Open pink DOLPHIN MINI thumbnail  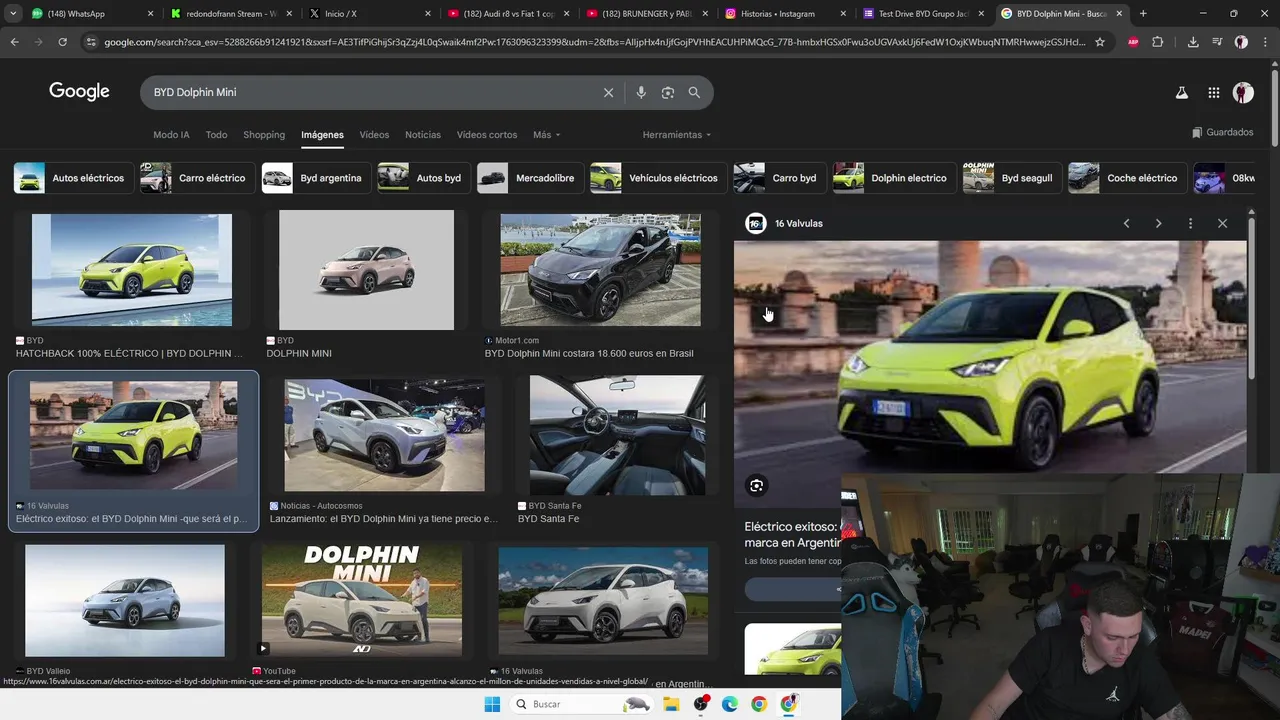[x=366, y=270]
